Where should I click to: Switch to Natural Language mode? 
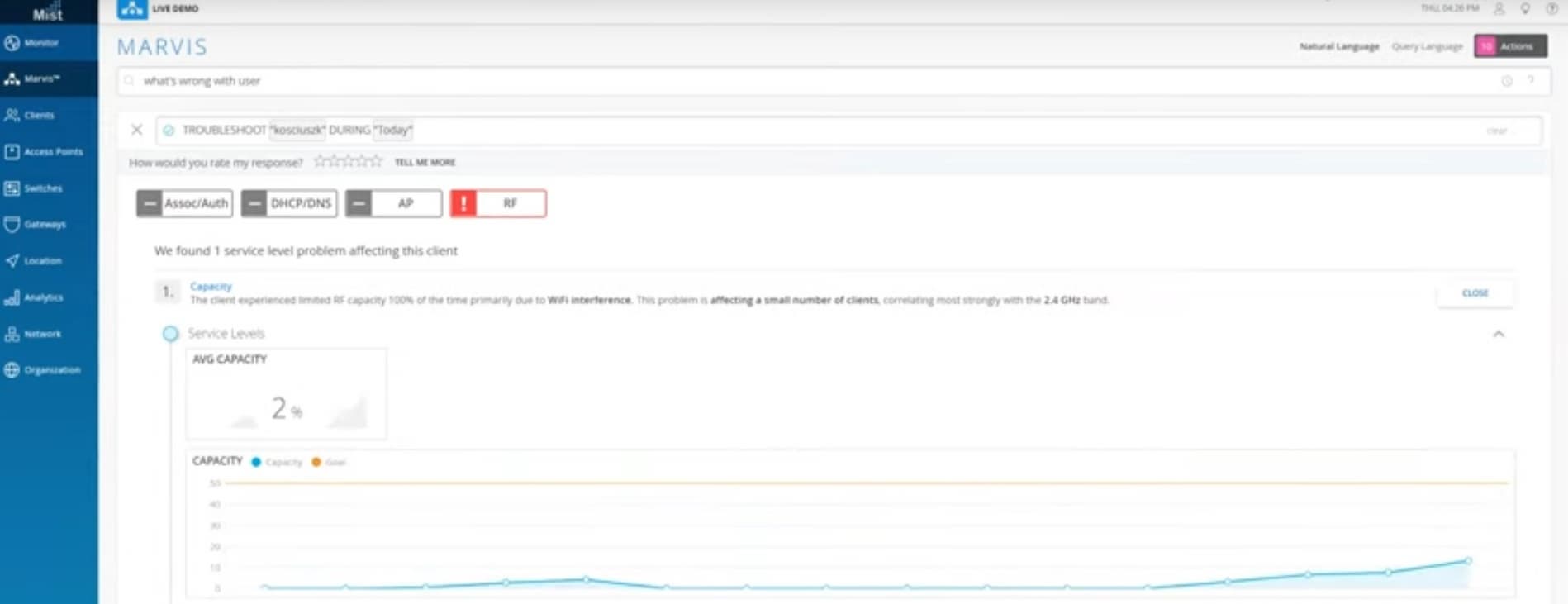[1339, 46]
